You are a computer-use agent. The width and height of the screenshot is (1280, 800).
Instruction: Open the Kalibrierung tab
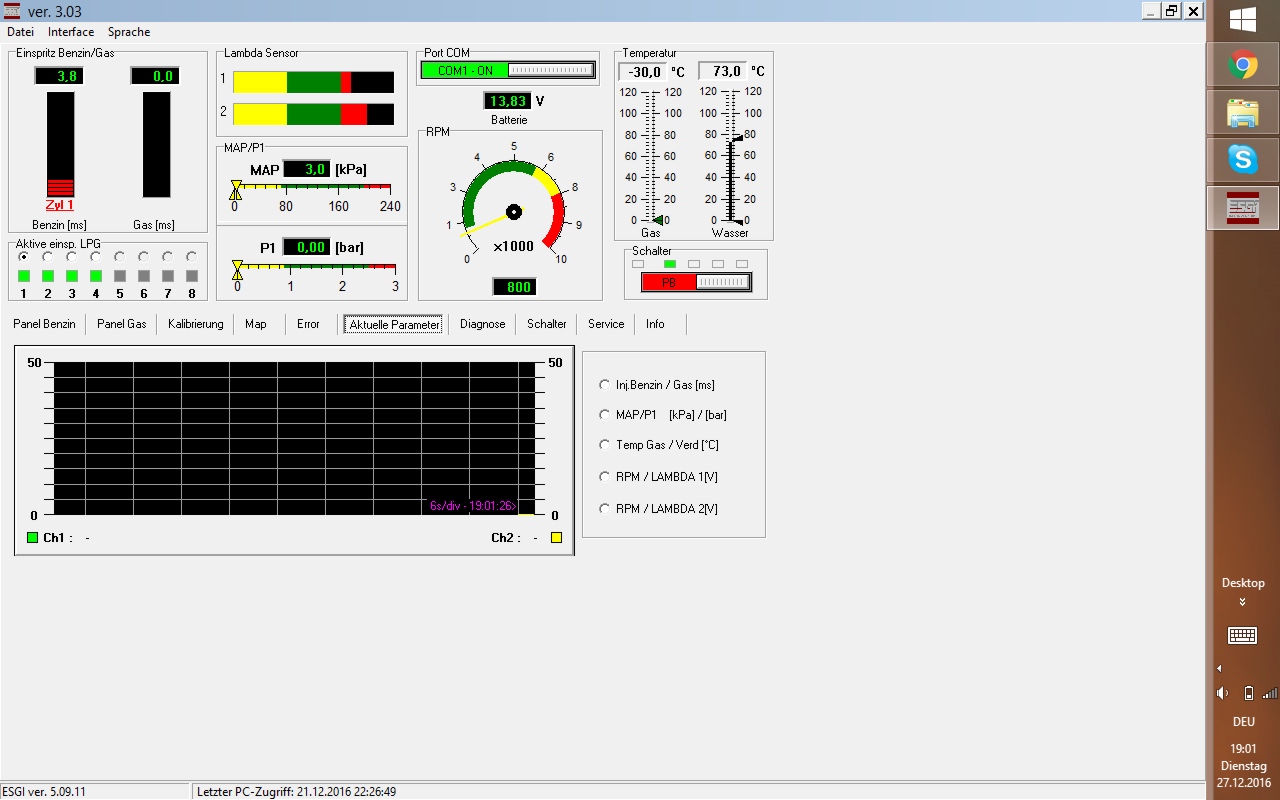[196, 324]
